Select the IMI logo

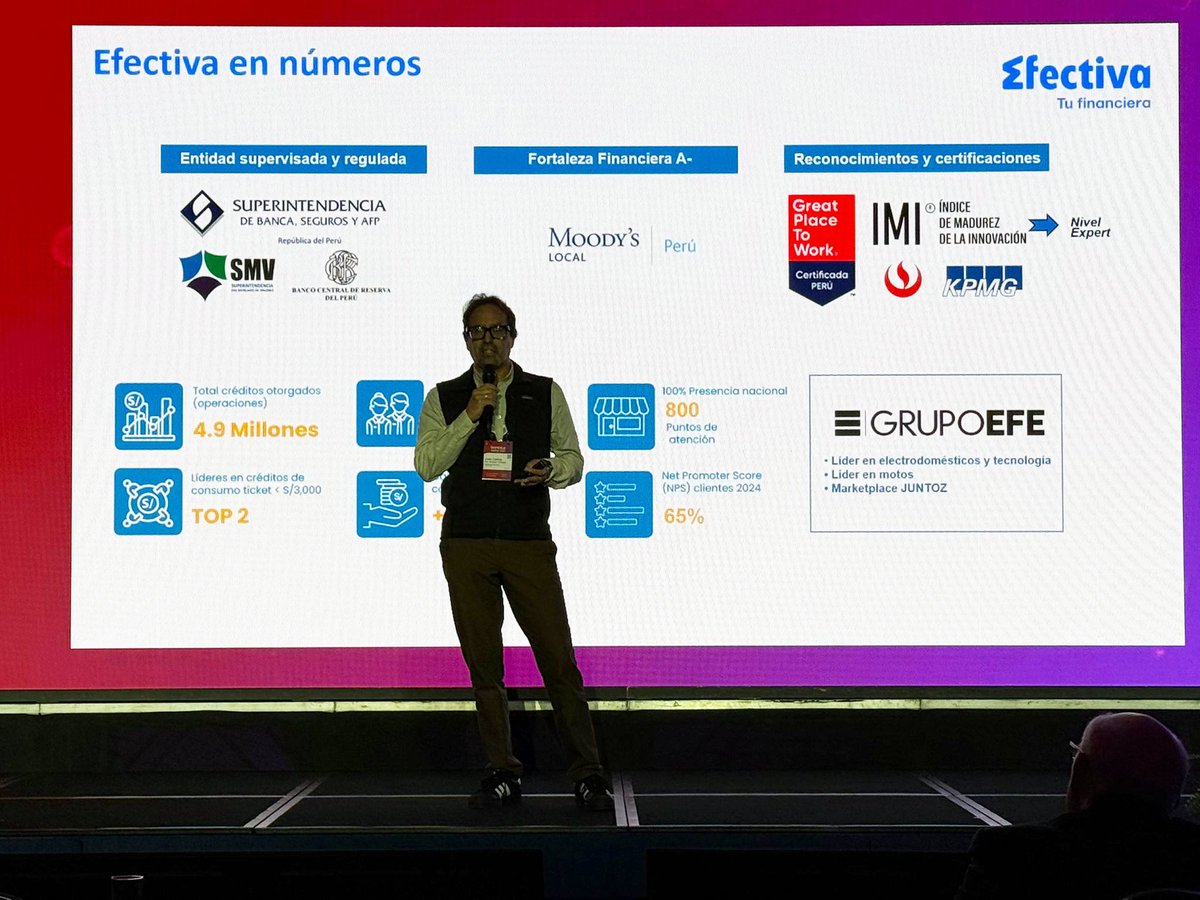pyautogui.click(x=896, y=223)
